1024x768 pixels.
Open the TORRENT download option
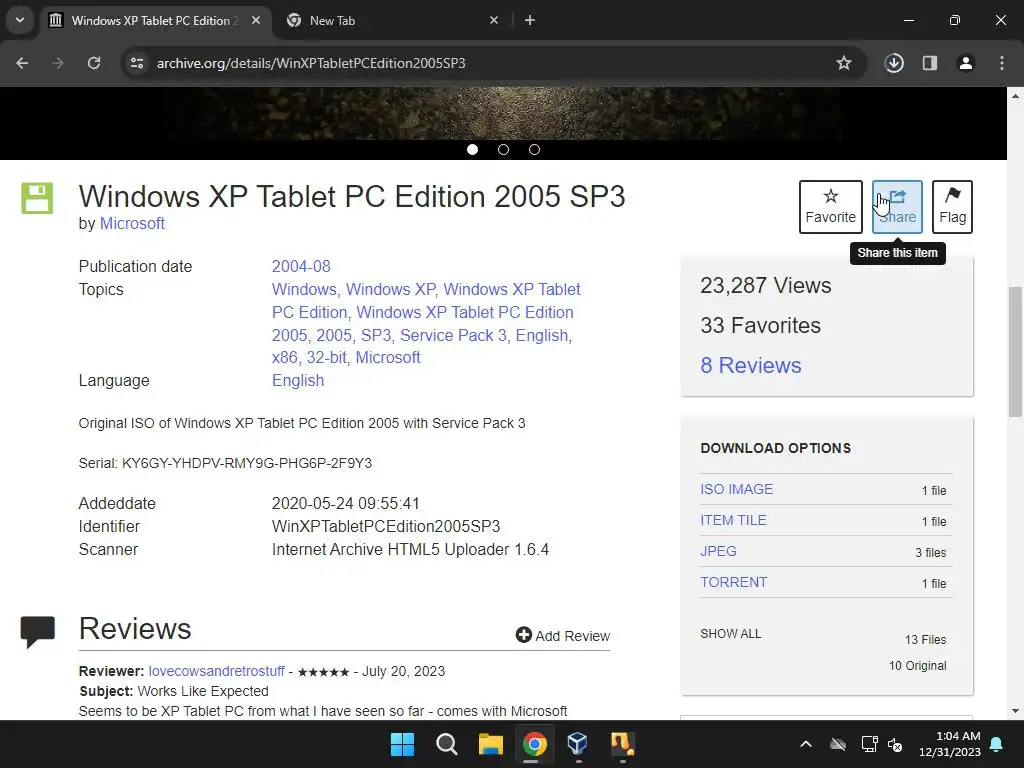(733, 582)
